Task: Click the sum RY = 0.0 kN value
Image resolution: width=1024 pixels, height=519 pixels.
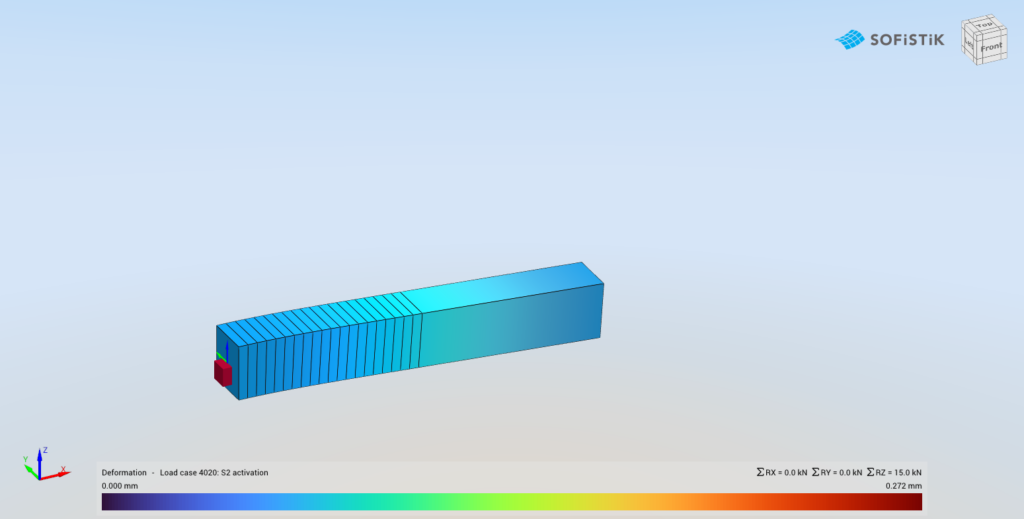Action: click(838, 472)
